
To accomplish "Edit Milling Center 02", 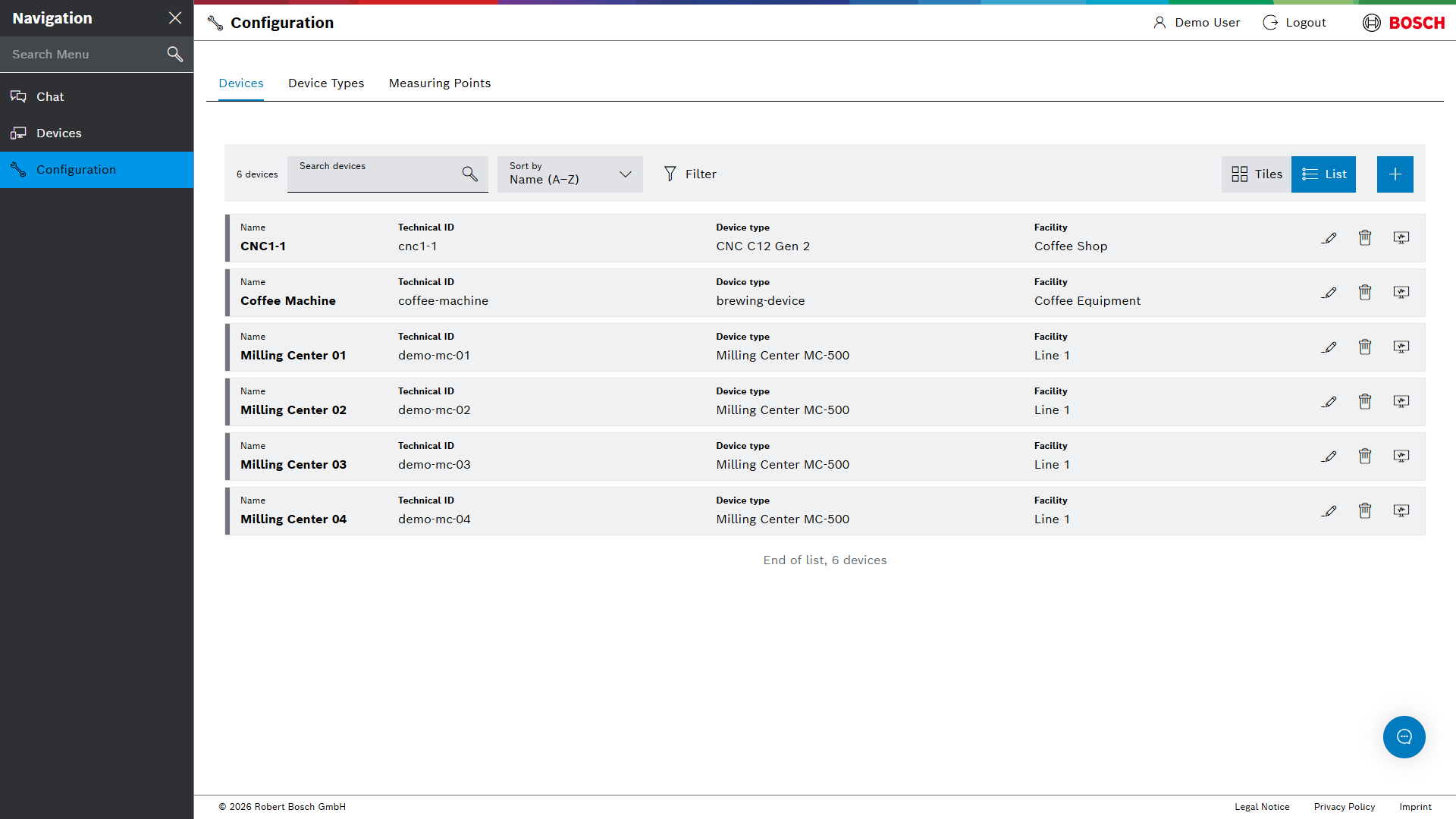I will pos(1329,402).
